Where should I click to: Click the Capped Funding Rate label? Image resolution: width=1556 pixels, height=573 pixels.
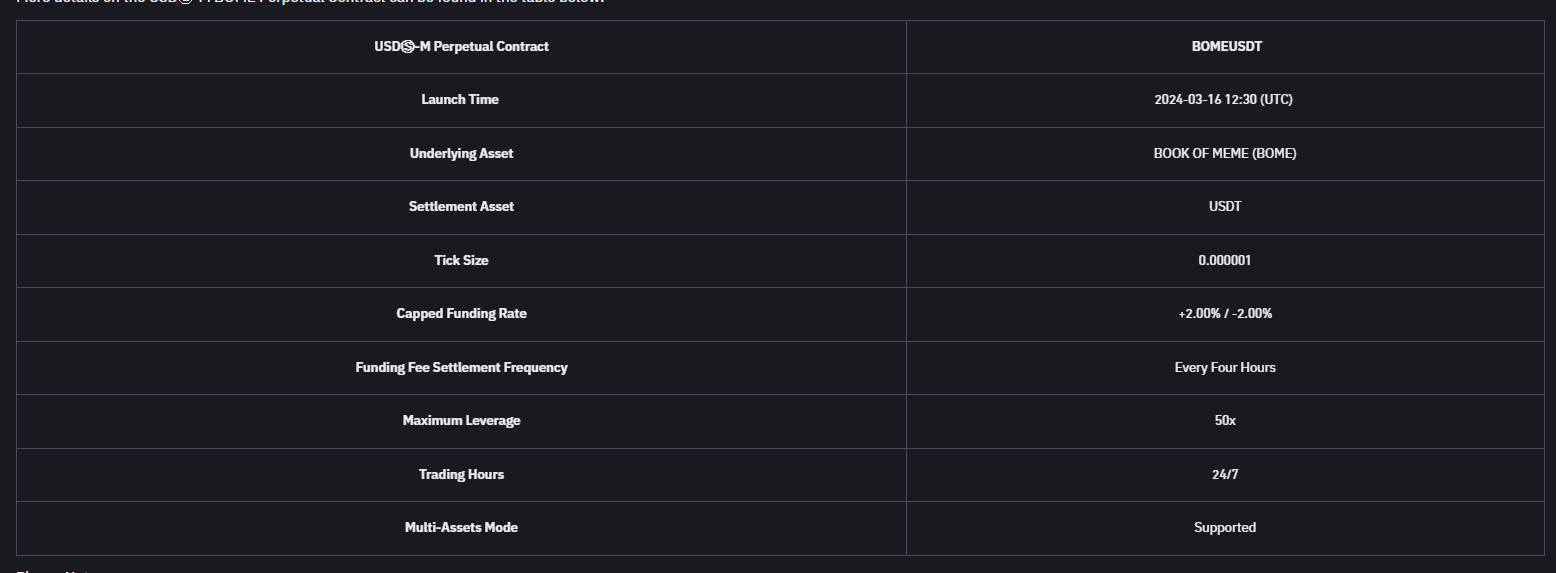(461, 314)
